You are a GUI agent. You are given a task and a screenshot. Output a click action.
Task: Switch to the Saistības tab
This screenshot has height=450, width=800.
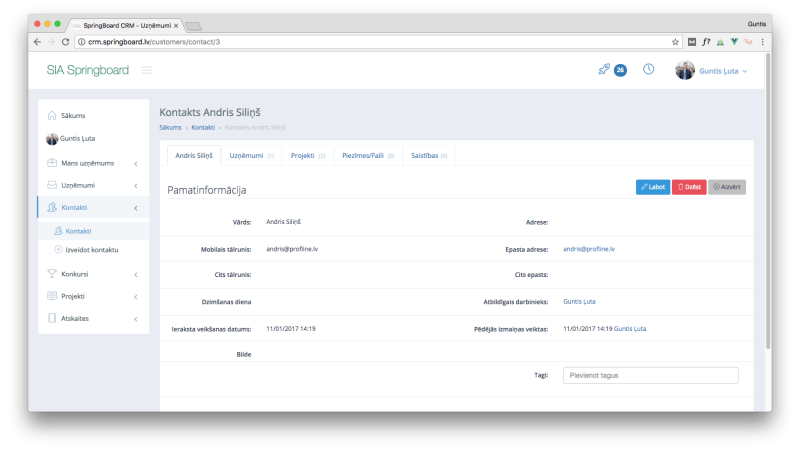(429, 156)
